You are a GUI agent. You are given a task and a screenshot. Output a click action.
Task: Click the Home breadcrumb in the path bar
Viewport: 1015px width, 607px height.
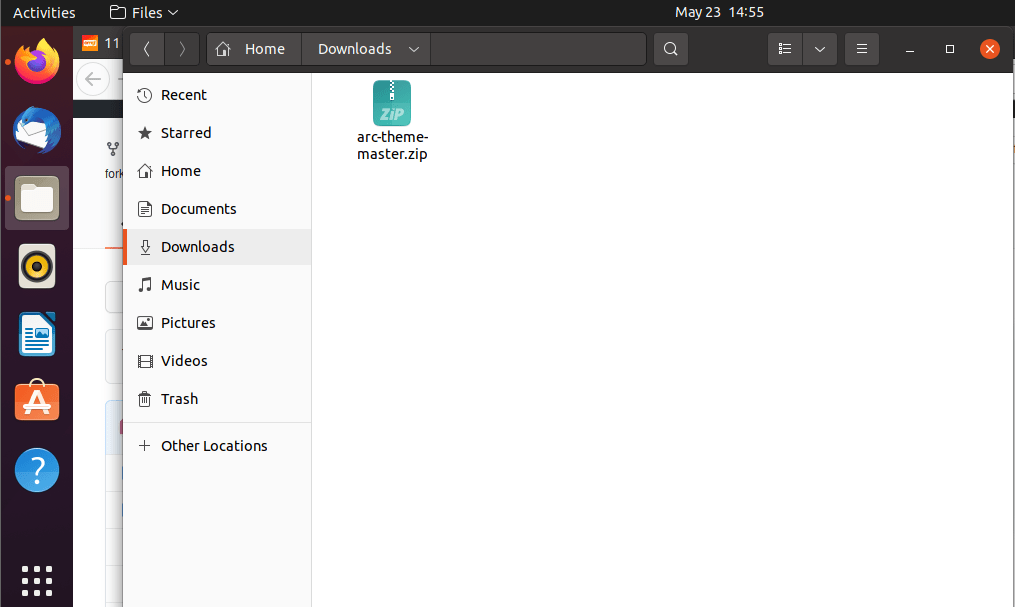click(254, 49)
